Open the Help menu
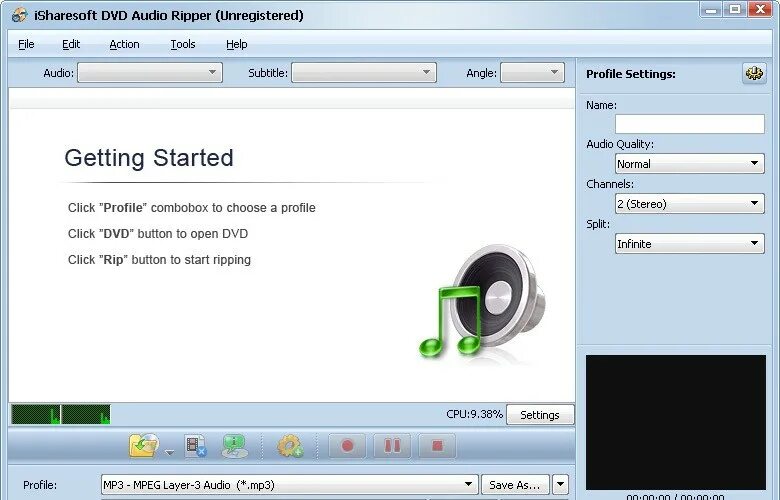Viewport: 780px width, 500px height. (236, 44)
